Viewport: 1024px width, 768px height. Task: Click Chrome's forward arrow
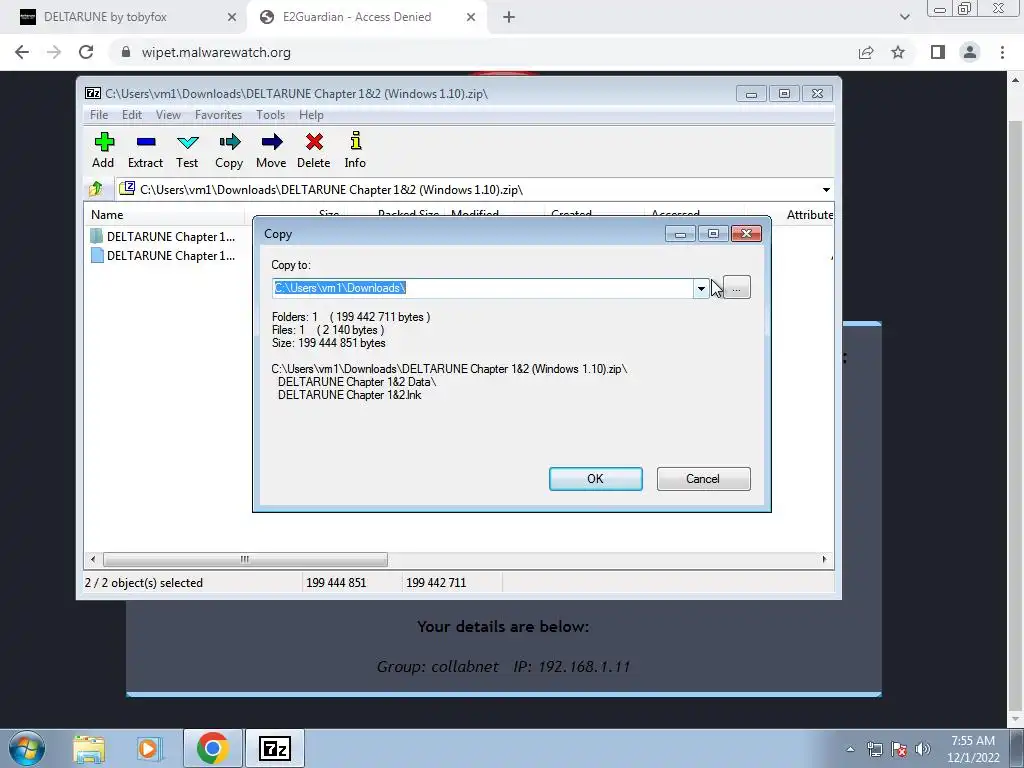pos(54,52)
